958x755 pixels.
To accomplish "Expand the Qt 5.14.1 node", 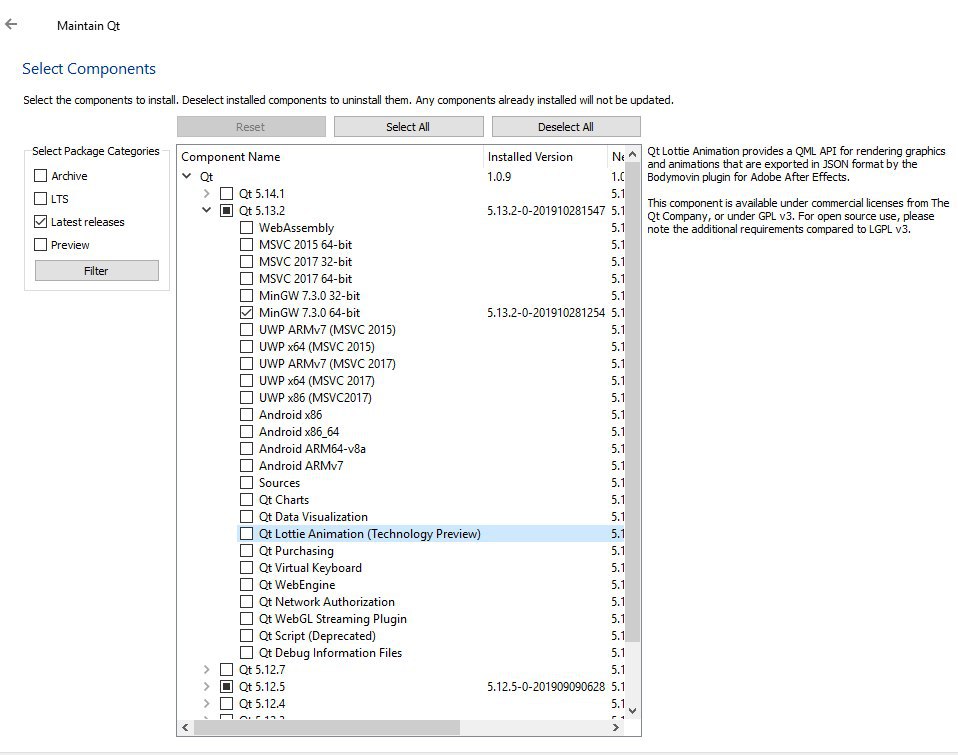I will 207,194.
